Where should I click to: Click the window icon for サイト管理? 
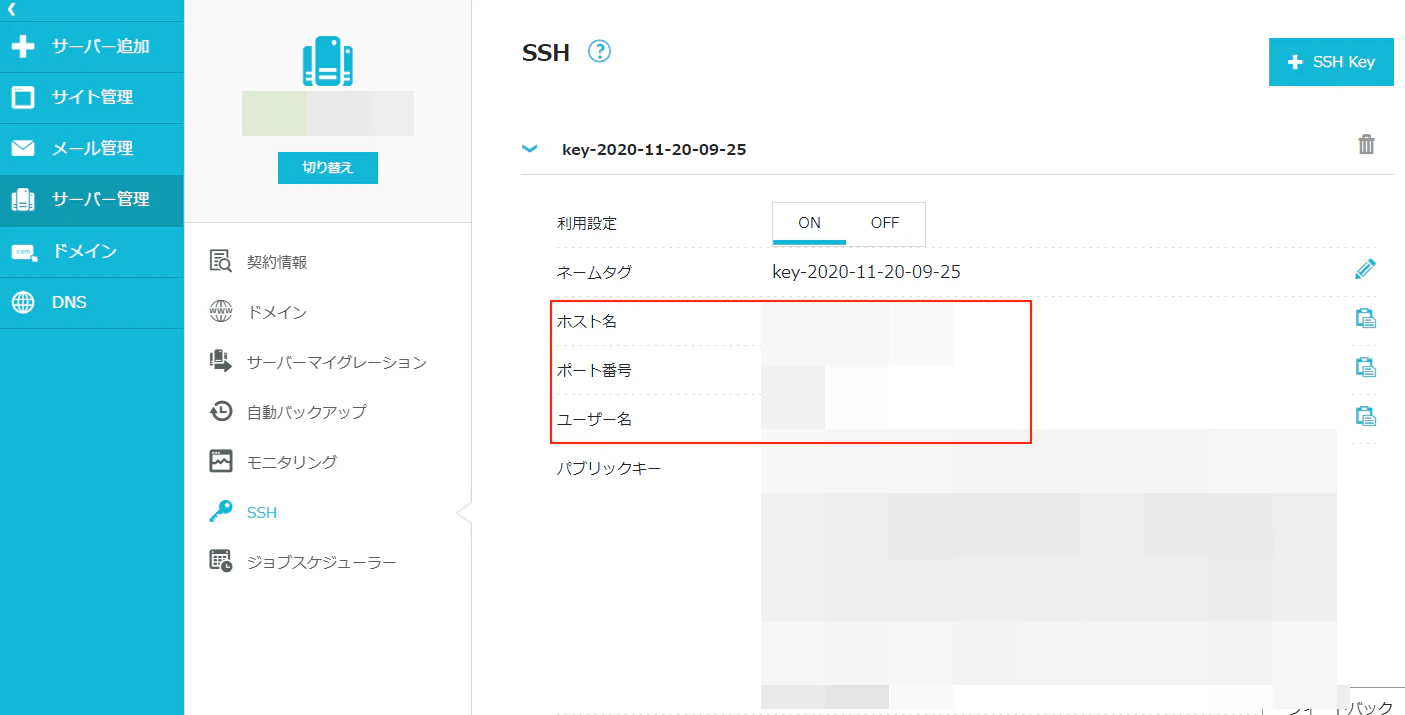coord(23,98)
